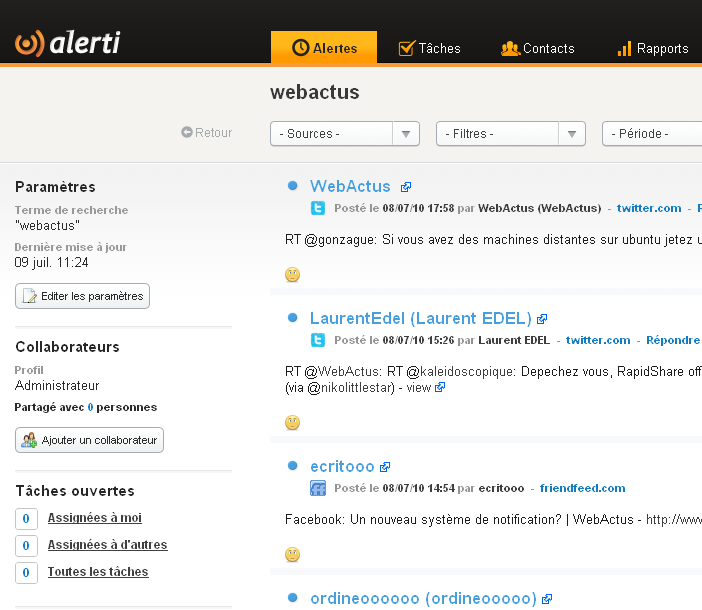Click the 09 juil. 11:24 update time
Viewport: 702px width, 610px height.
[51, 262]
